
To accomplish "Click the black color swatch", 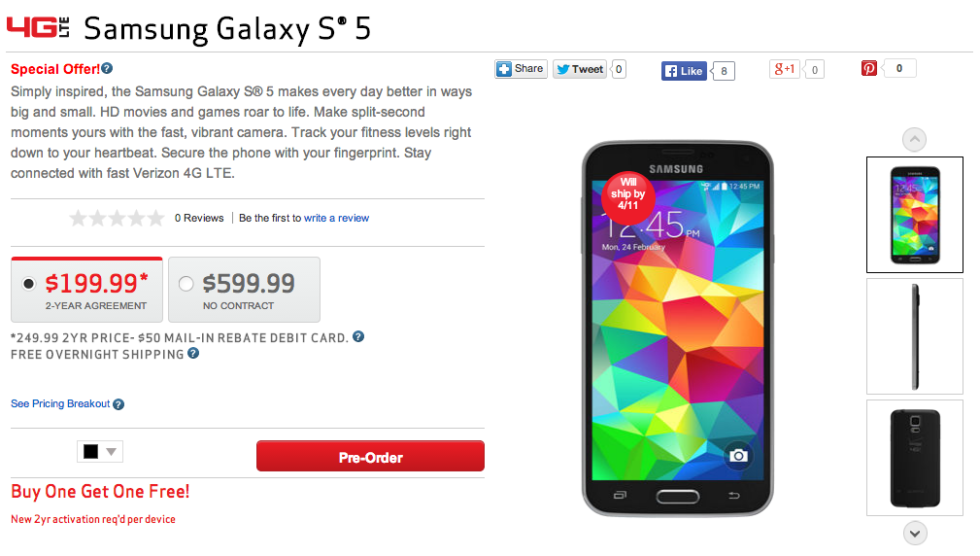I will [x=91, y=452].
